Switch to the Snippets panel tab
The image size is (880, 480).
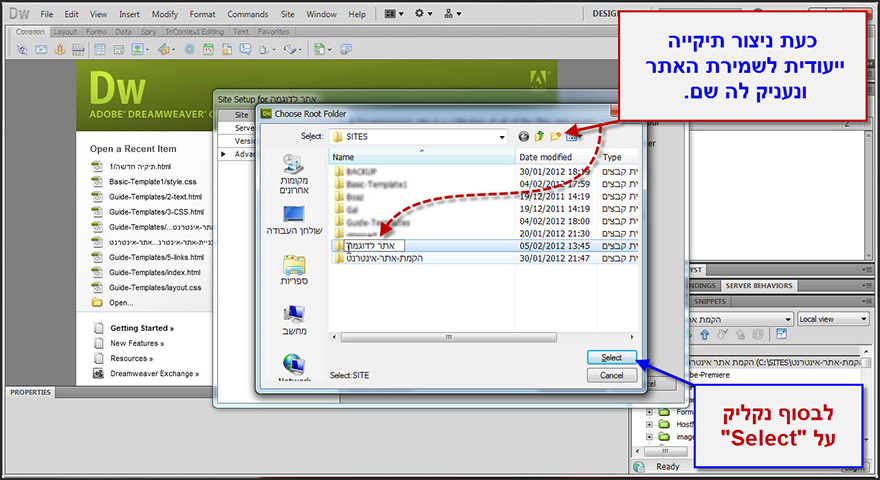(x=709, y=301)
